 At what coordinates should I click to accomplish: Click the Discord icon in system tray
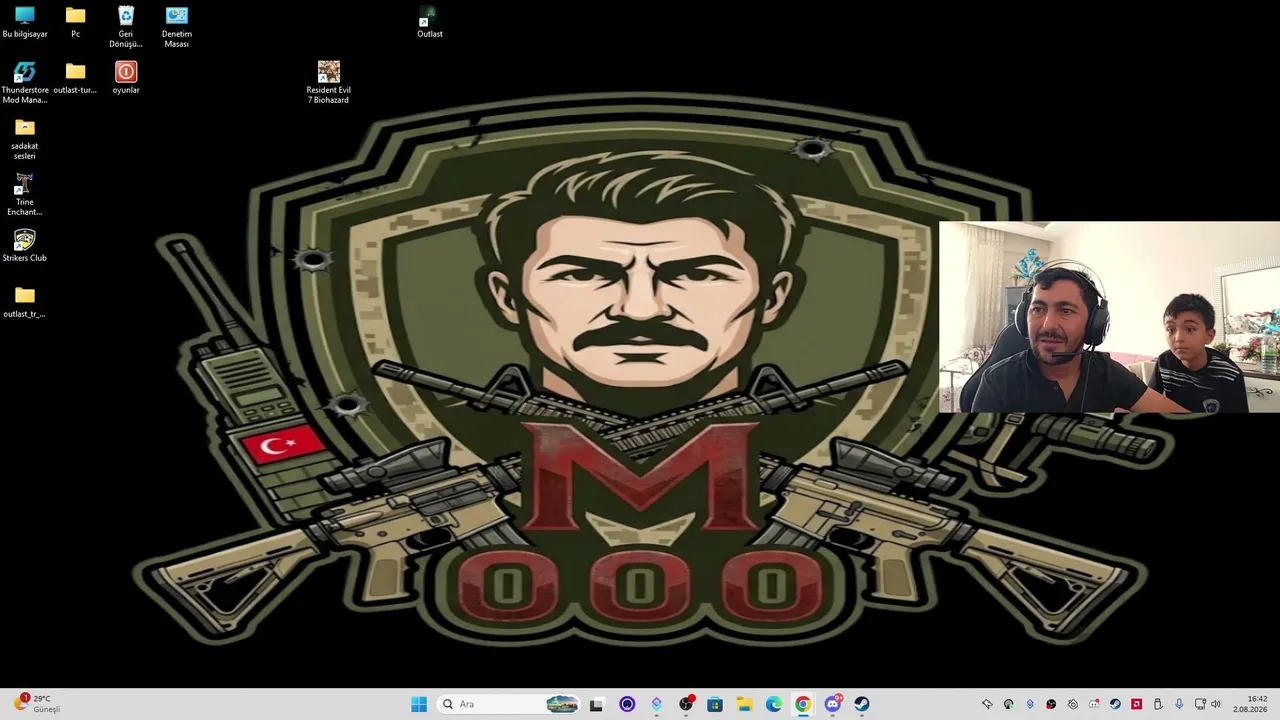[x=1094, y=704]
